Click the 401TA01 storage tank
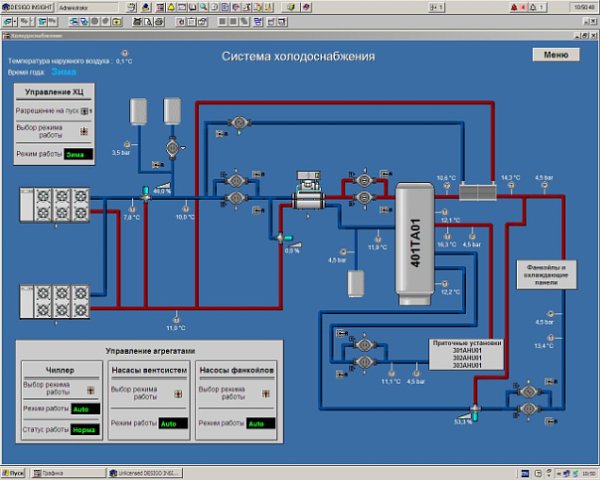The image size is (600, 480). click(416, 243)
